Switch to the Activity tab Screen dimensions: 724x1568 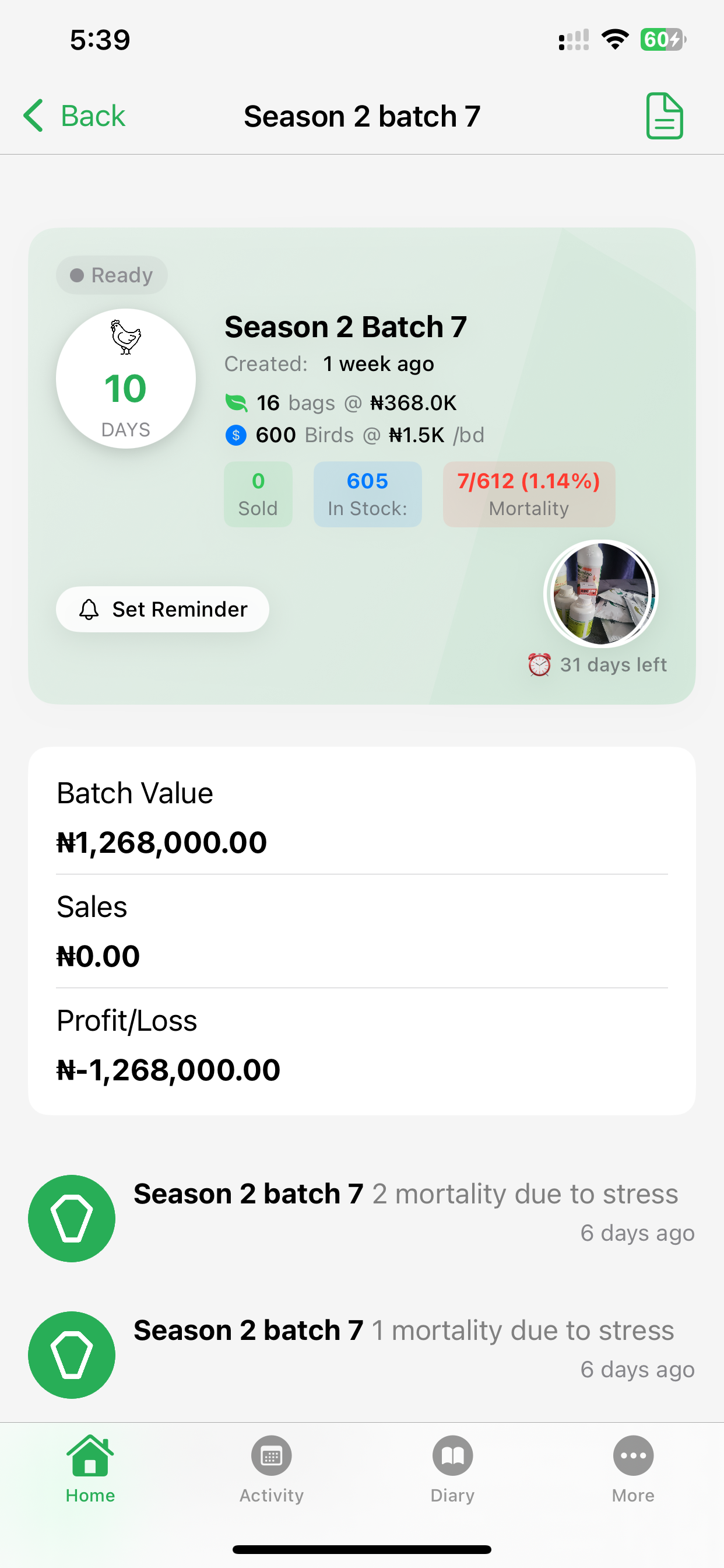(271, 1468)
